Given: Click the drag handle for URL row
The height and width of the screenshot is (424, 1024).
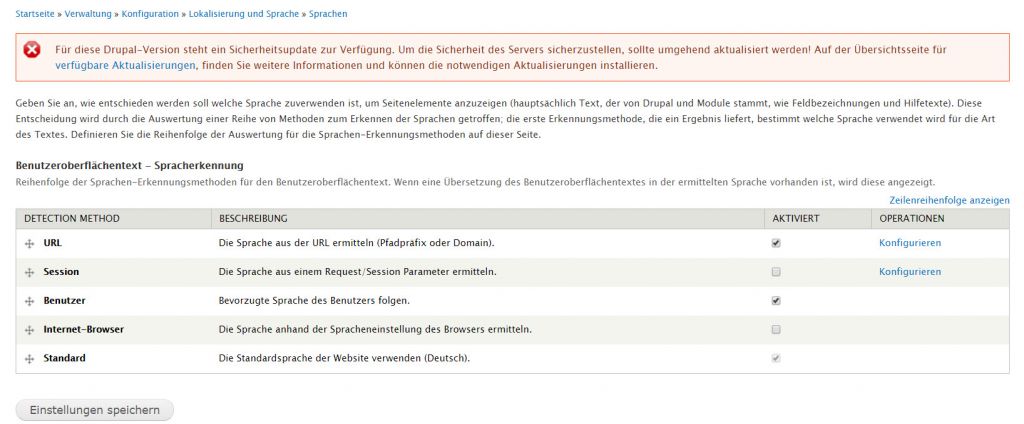Looking at the screenshot, I should pyautogui.click(x=30, y=243).
